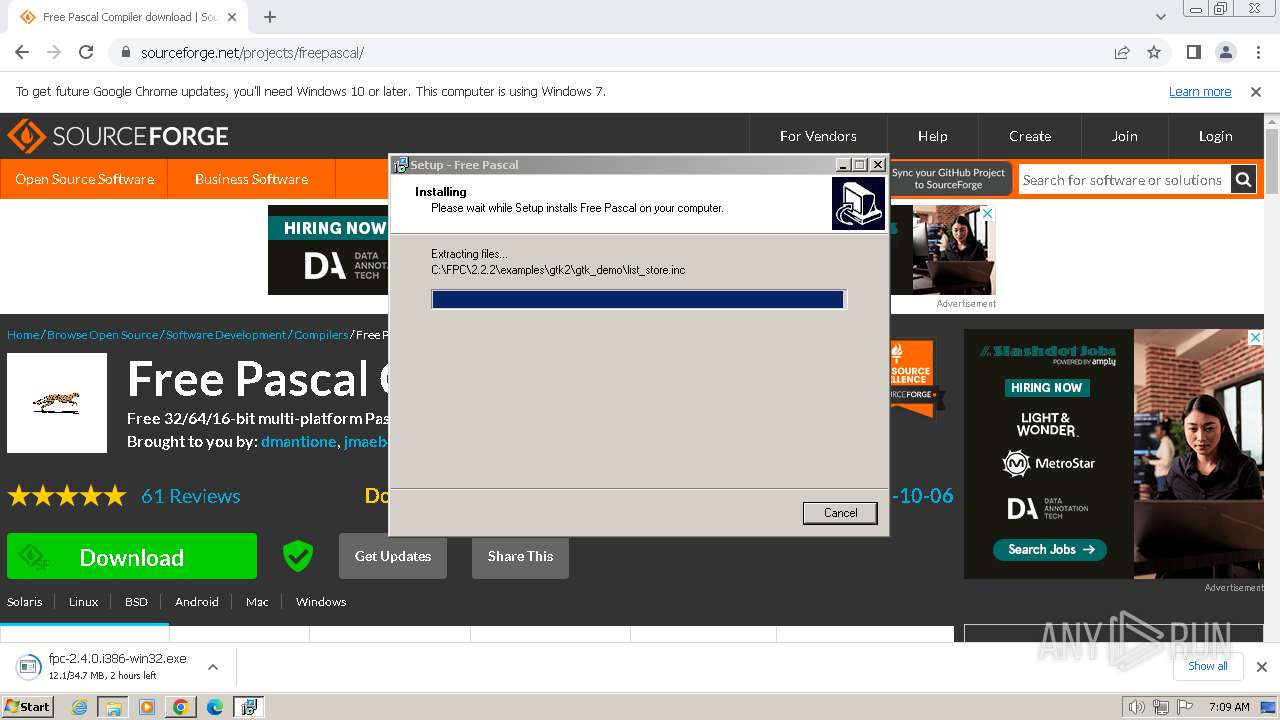Open Chrome side panel

pos(1193,52)
